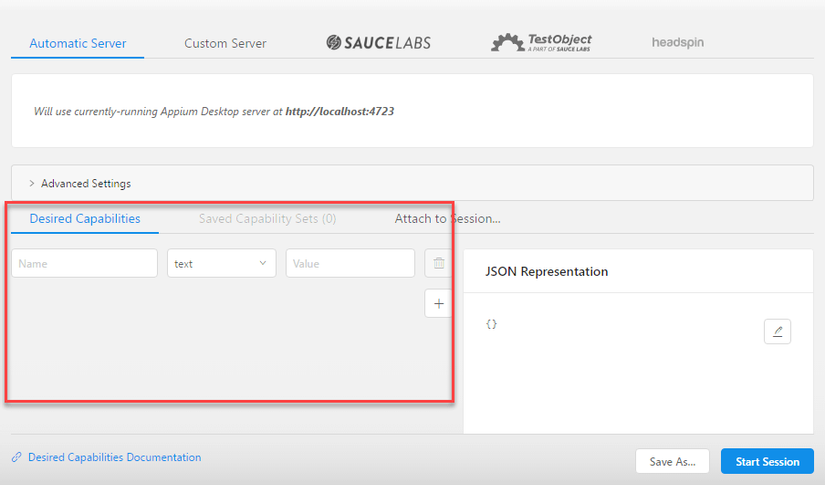Open the Attach to Session tab
Viewport: 825px width, 485px height.
[x=447, y=219]
